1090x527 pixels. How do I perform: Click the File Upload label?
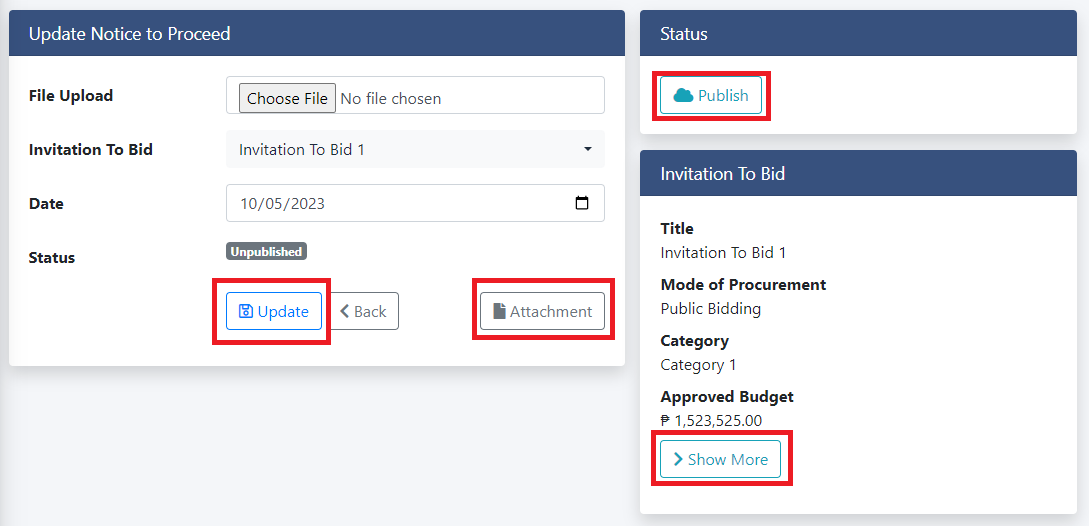(x=71, y=95)
